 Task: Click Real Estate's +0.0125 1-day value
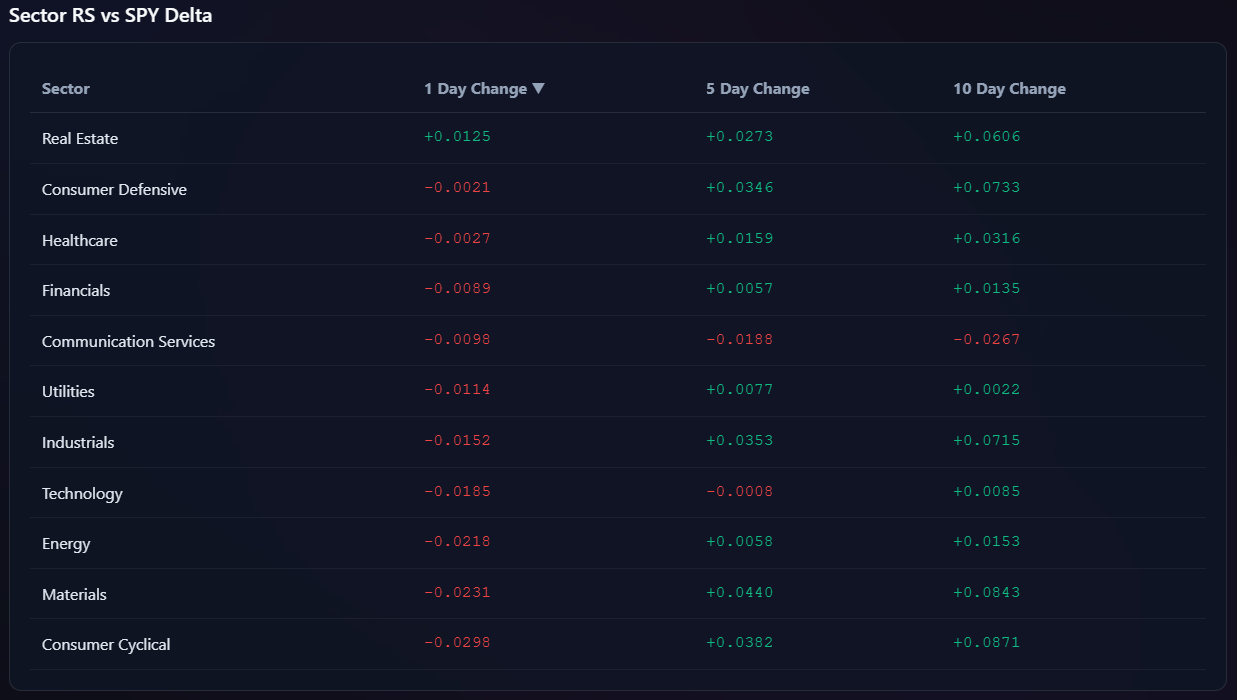click(457, 137)
